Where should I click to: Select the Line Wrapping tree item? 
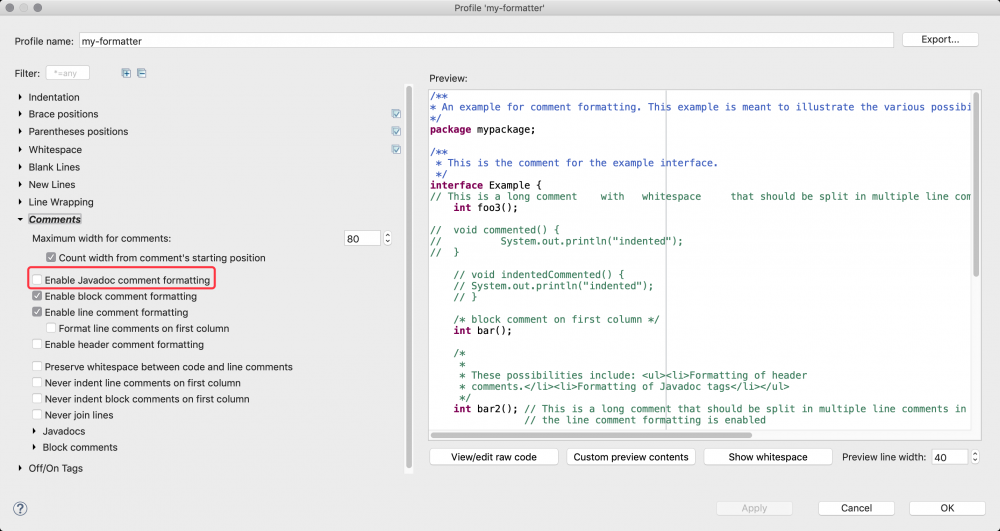(x=61, y=202)
